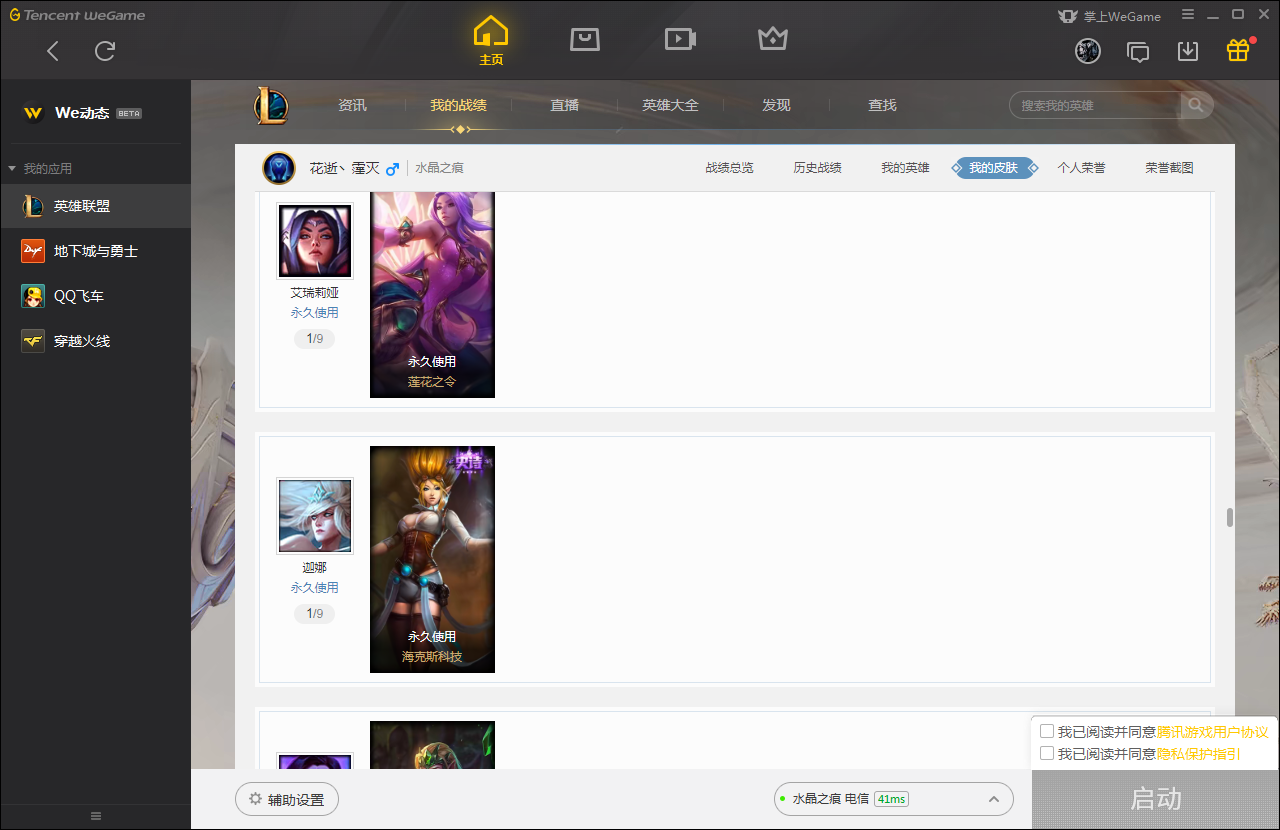Click the 1/9 count under 迦娜
1280x830 pixels.
315,614
